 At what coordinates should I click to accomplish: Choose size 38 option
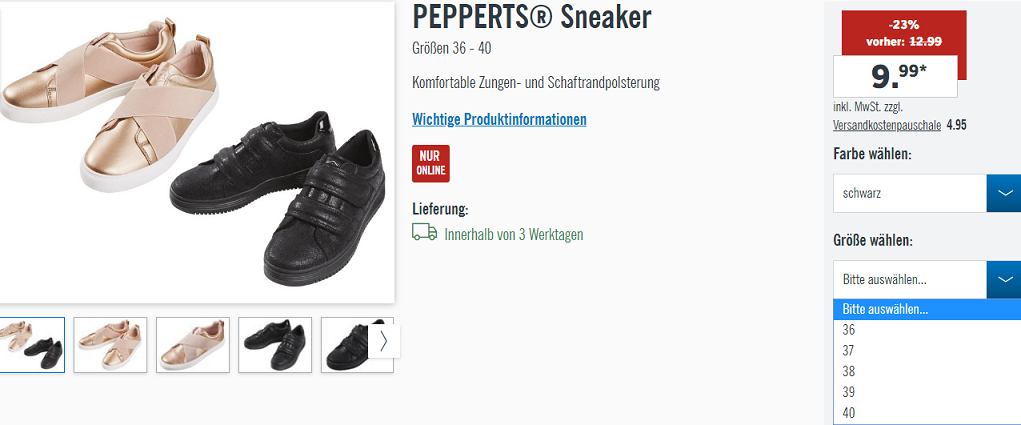(927, 372)
